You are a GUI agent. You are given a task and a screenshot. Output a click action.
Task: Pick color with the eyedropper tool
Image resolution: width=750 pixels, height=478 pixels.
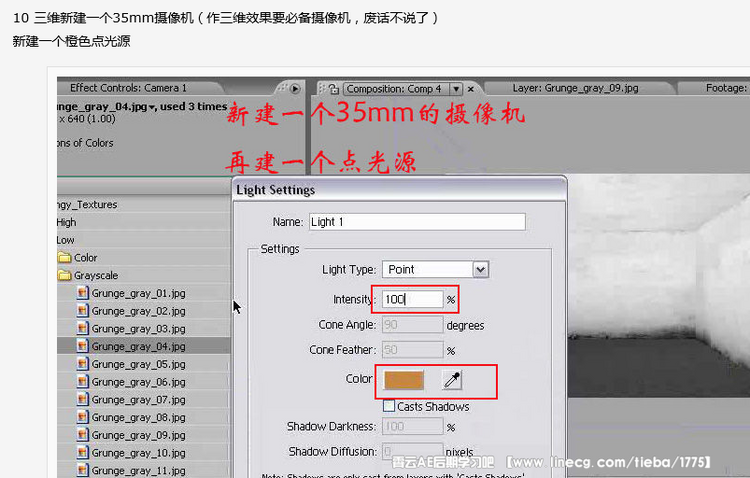[452, 380]
